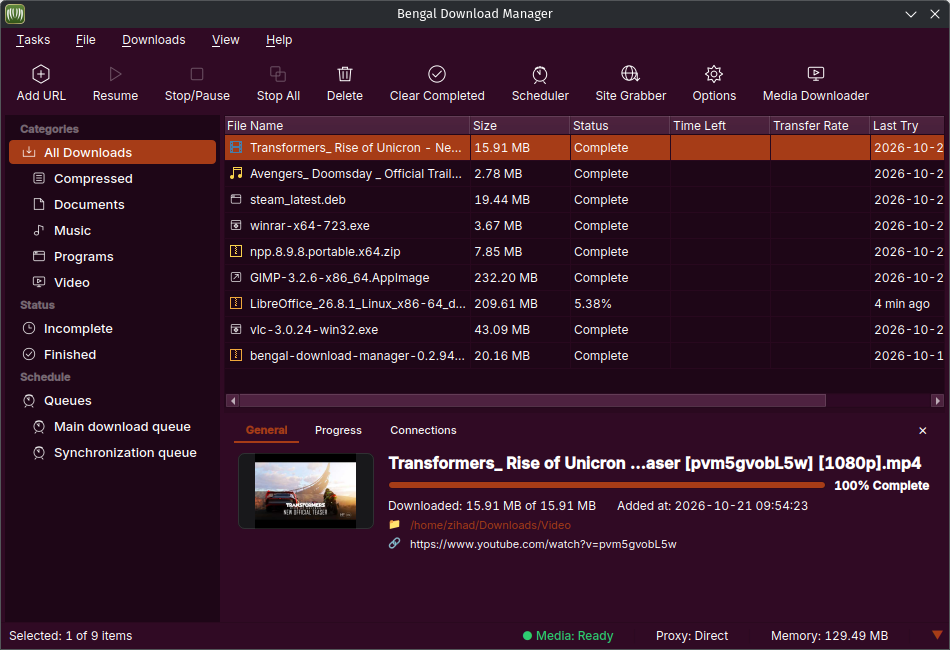The width and height of the screenshot is (950, 650).
Task: Show Incomplete downloads
Action: click(112, 328)
